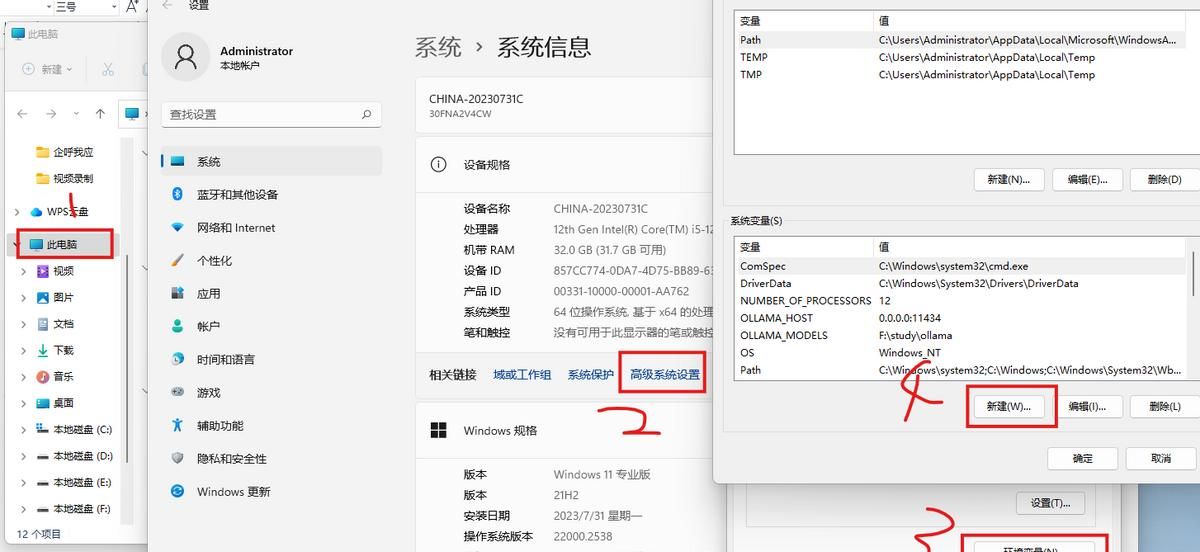Click the Administrator account avatar
Image resolution: width=1200 pixels, height=552 pixels.
(x=185, y=58)
